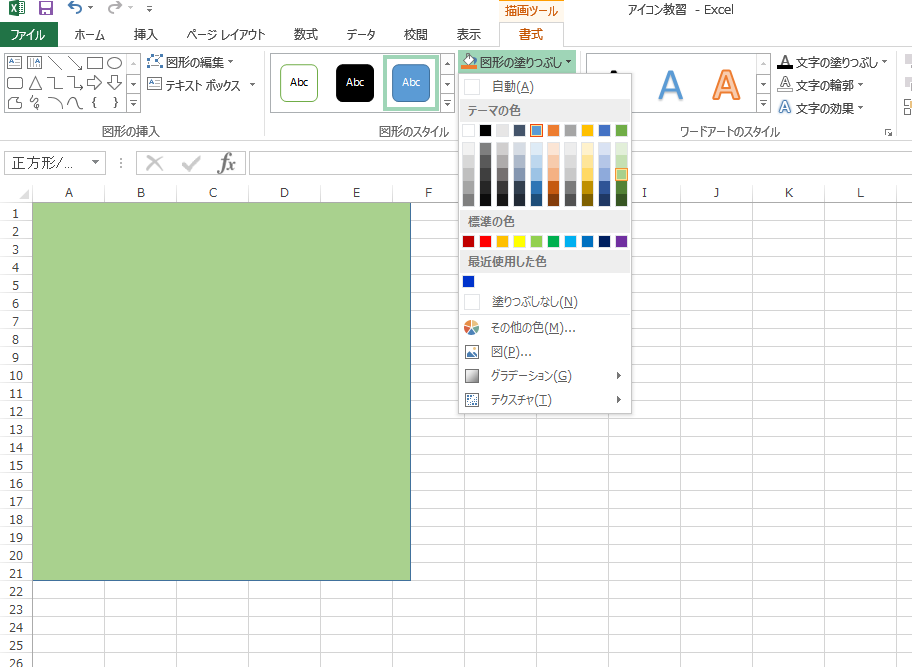Switch to the ホーム ribbon tab
Viewport: 912px width, 667px height.
coord(89,33)
